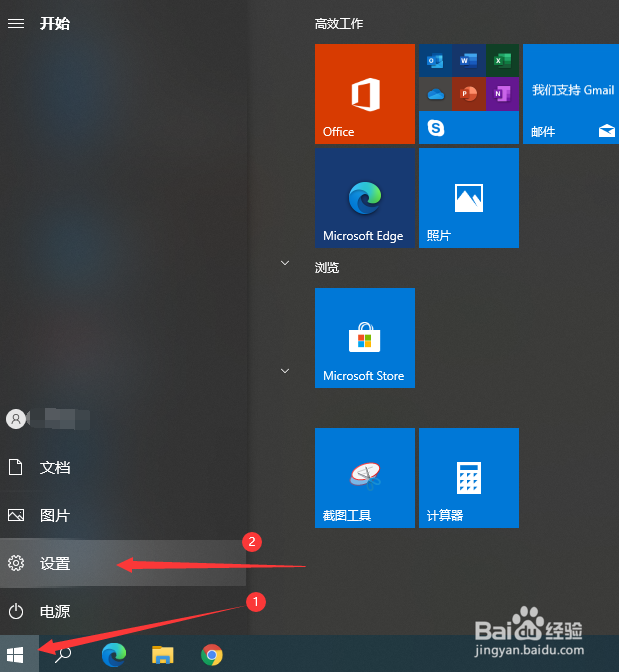
Task: Collapse the chevron beside 浏览 group
Action: (285, 263)
